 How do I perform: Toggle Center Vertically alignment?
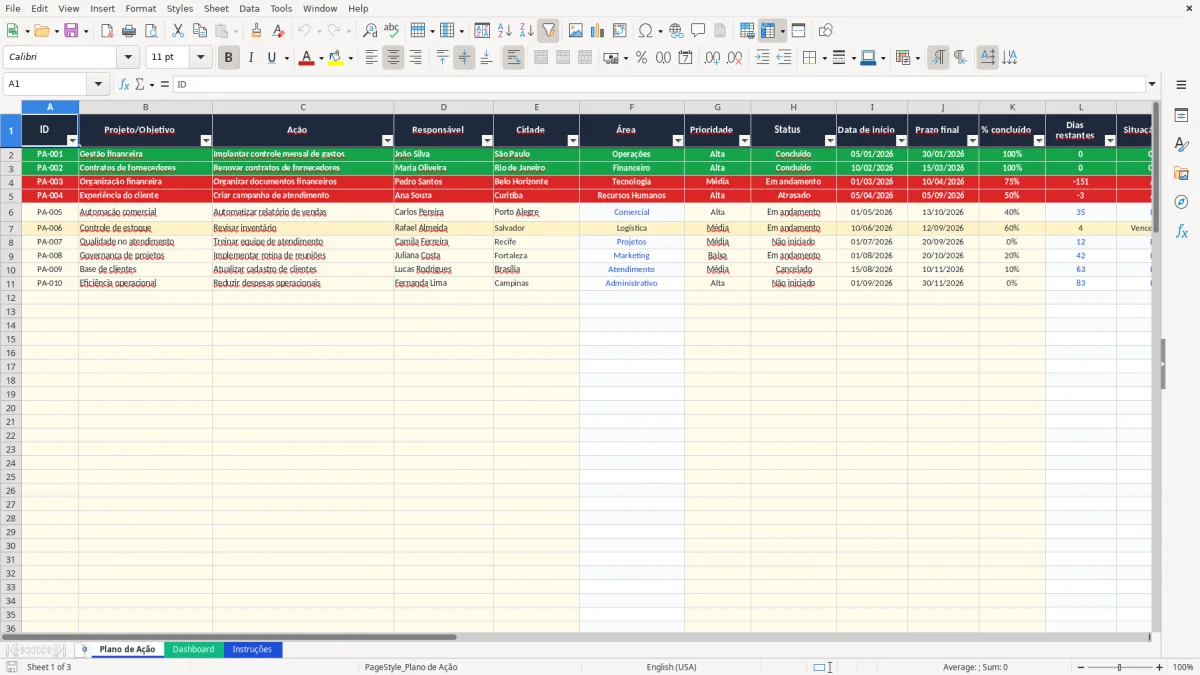[464, 58]
